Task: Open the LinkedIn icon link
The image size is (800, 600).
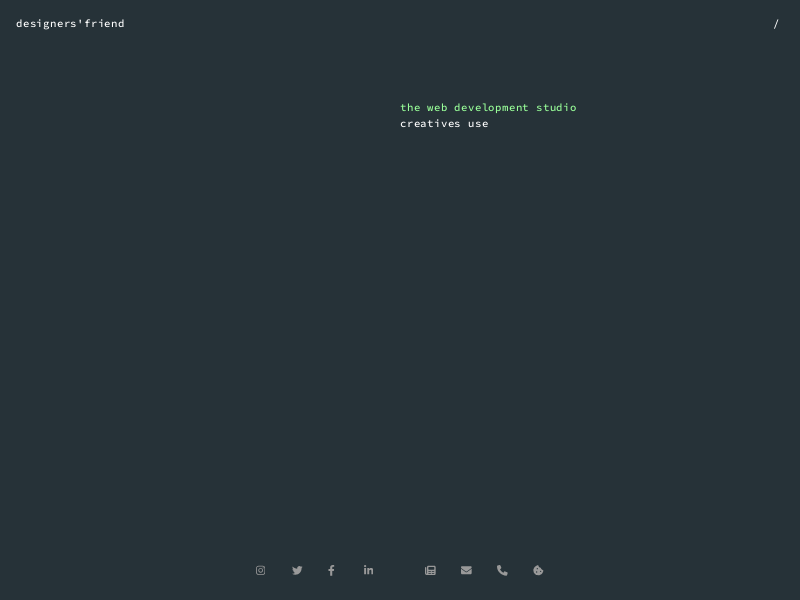Action: click(368, 570)
